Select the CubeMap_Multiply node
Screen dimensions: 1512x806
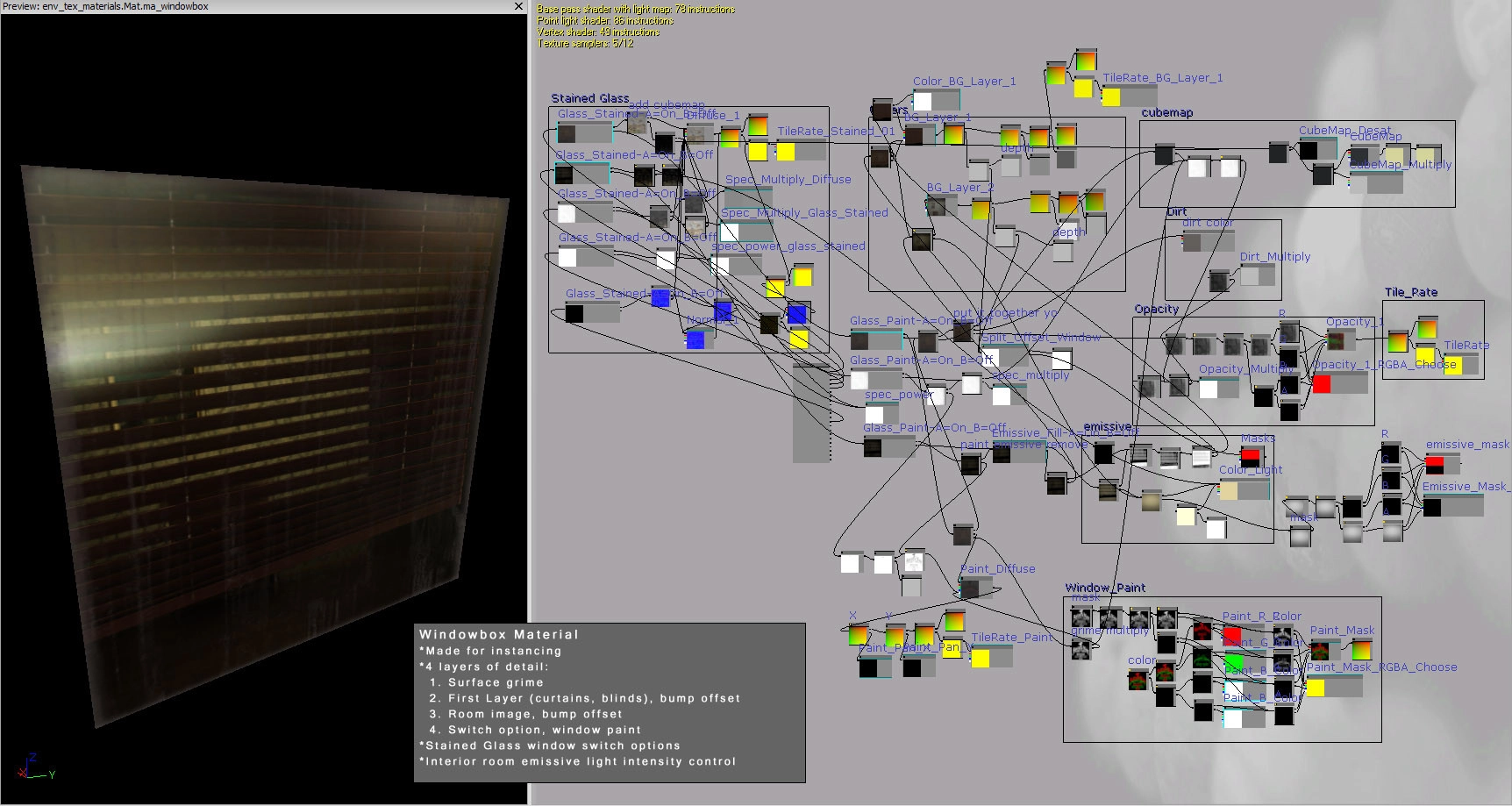click(1359, 183)
